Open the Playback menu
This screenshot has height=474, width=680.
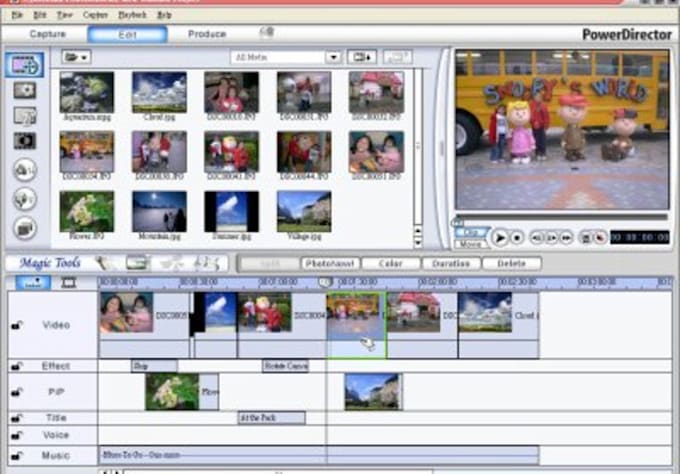click(132, 15)
